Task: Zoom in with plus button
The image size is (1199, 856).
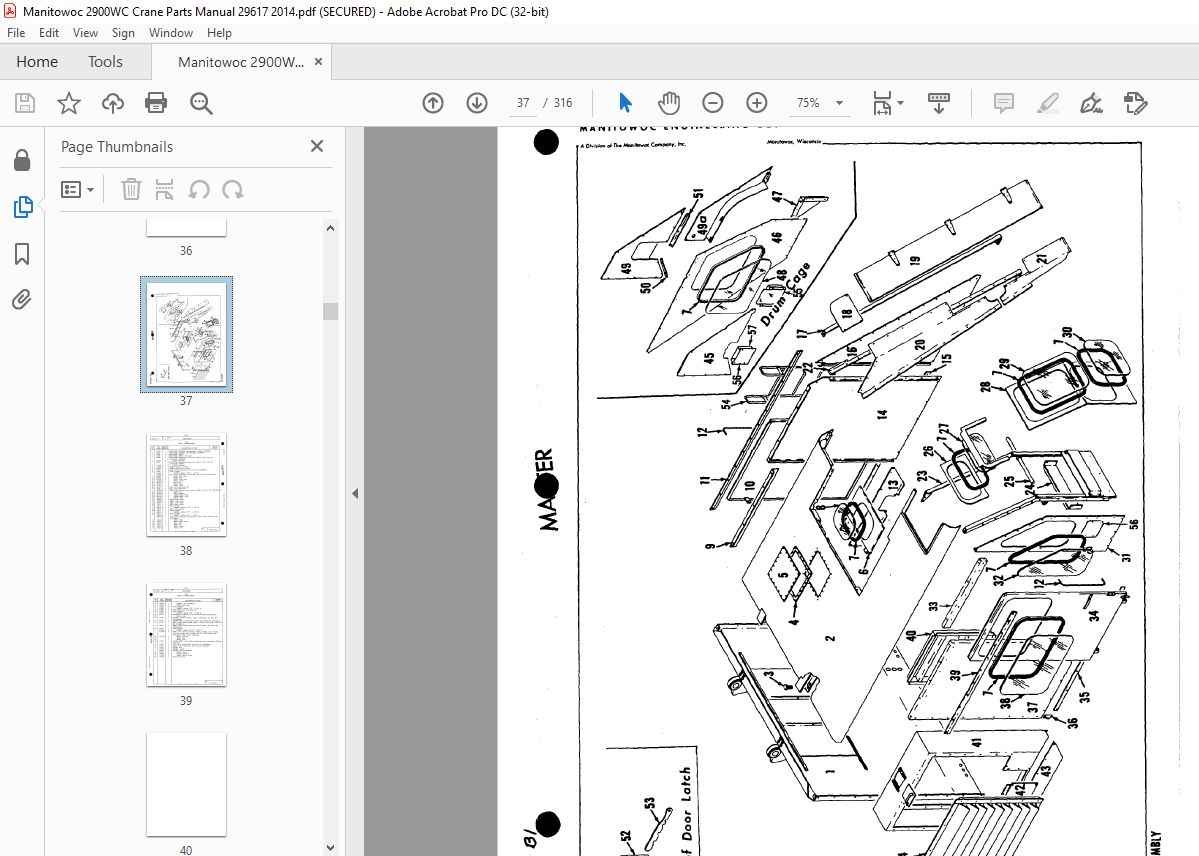Action: pos(757,103)
